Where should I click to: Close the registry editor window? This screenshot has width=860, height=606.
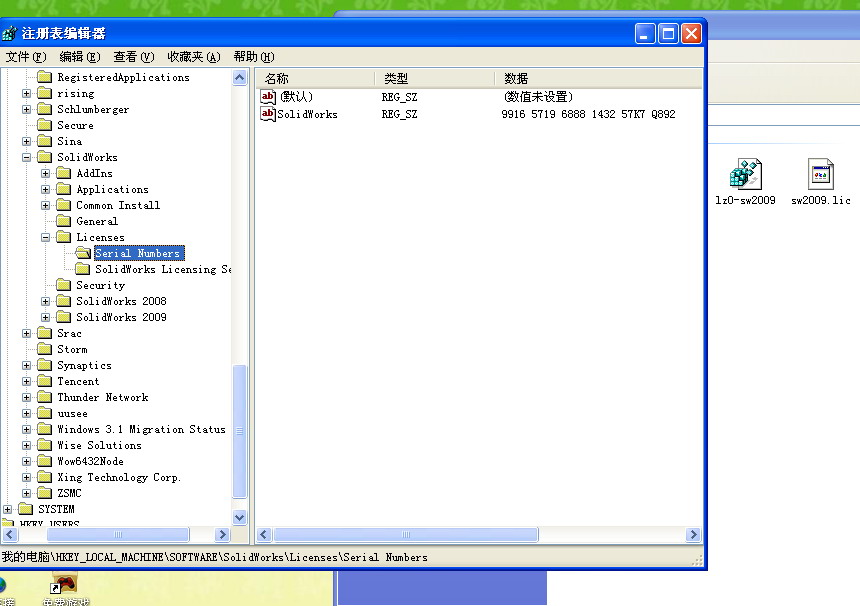(x=691, y=34)
